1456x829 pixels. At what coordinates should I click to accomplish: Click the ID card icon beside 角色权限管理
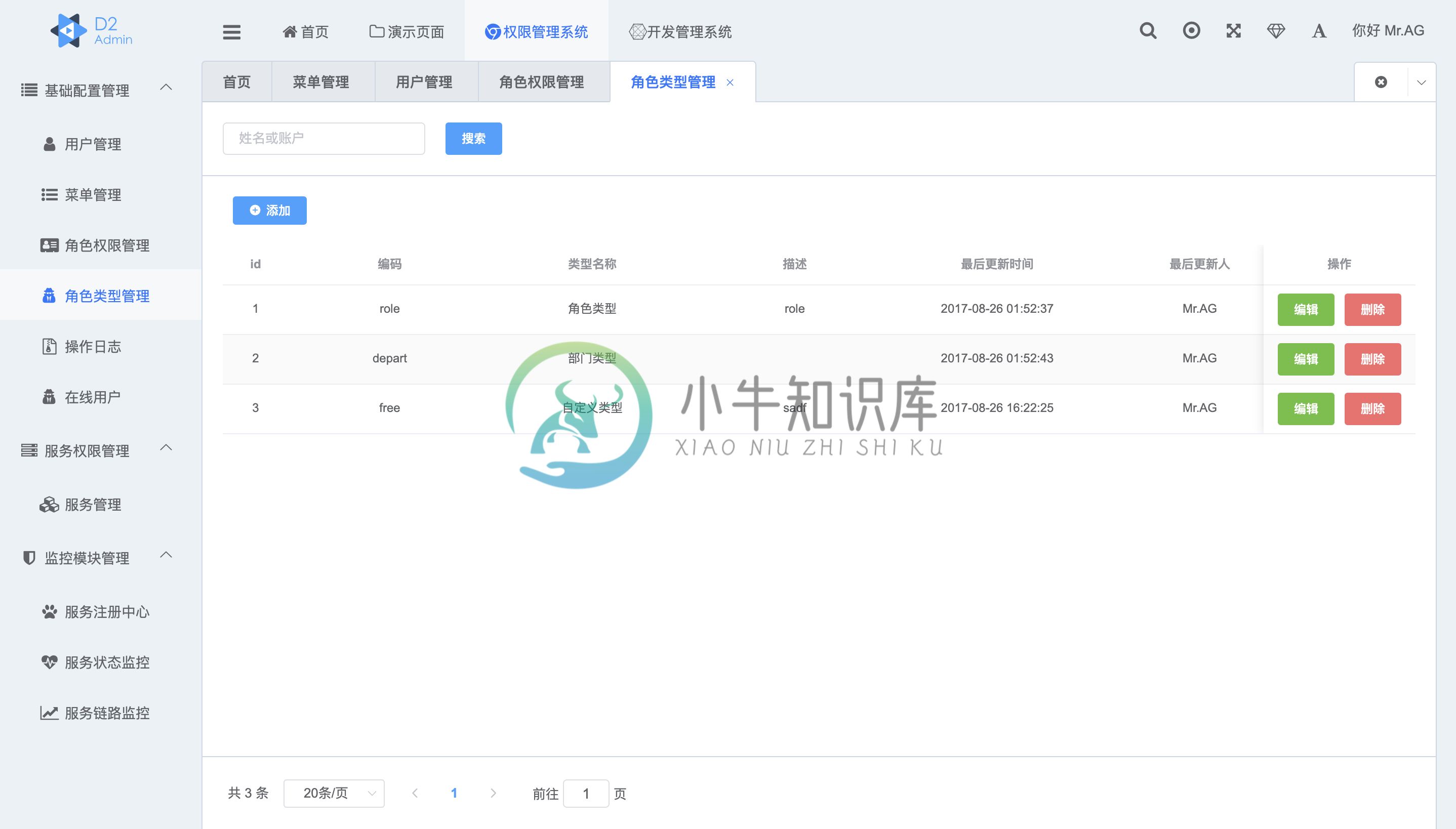pyautogui.click(x=50, y=245)
